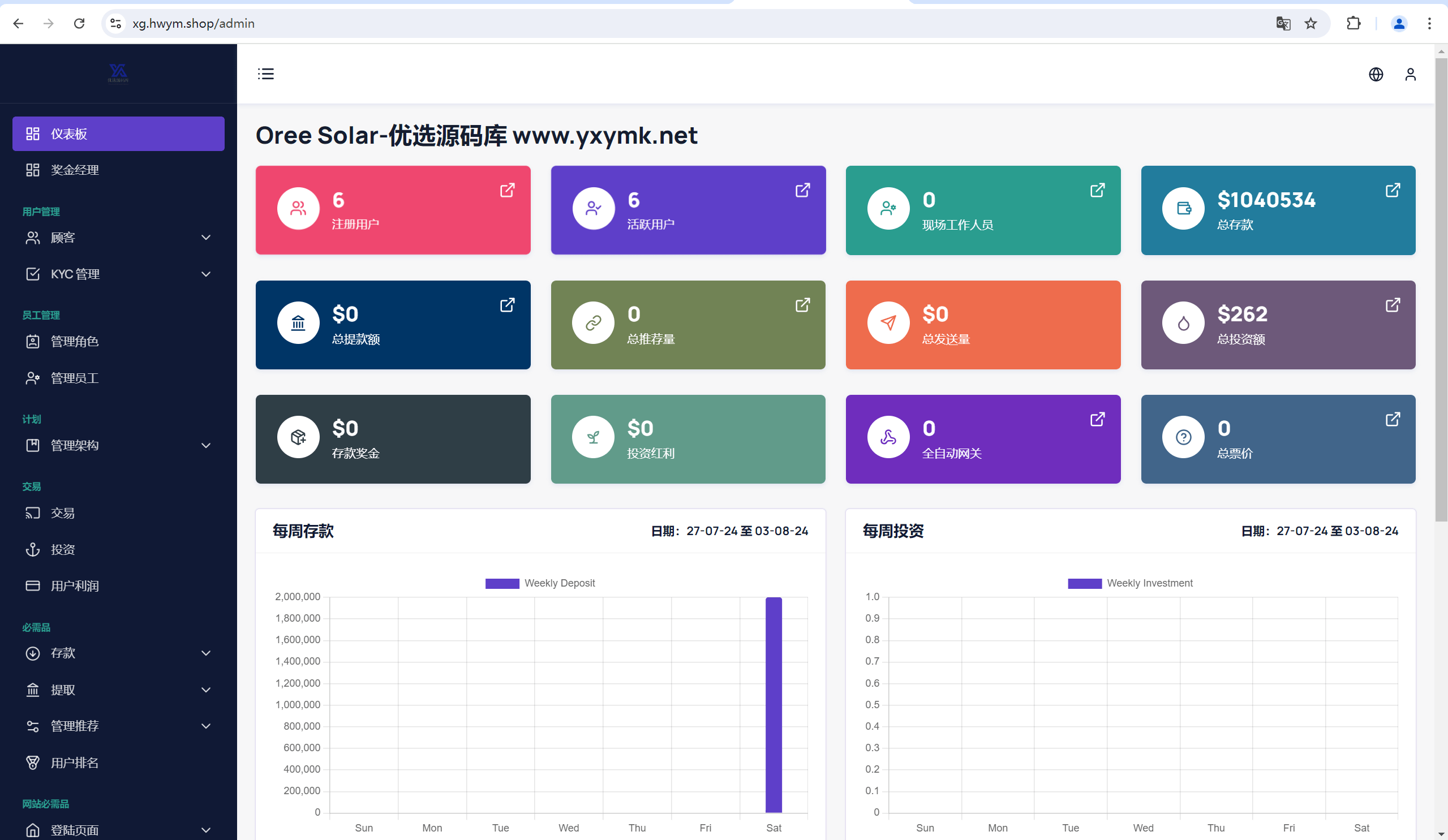
Task: Open the admin profile icon in header
Action: coord(1410,74)
